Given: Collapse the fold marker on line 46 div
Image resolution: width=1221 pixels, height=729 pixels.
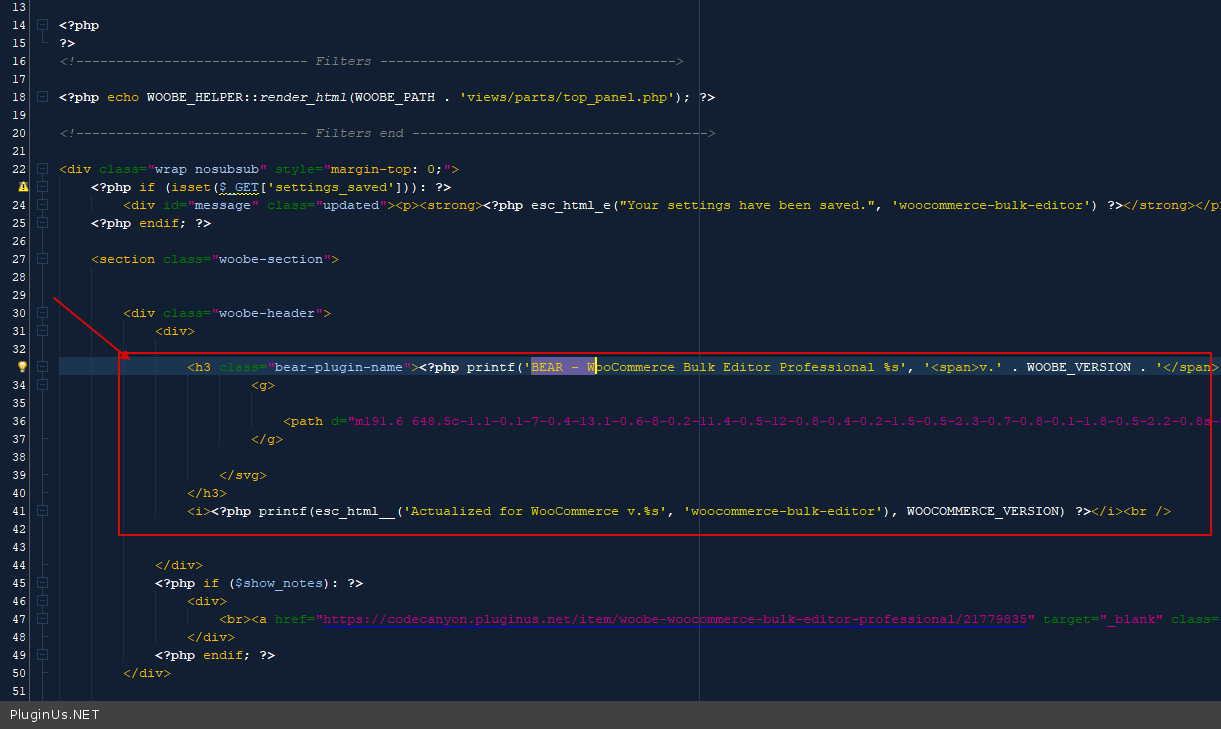Looking at the screenshot, I should 42,601.
